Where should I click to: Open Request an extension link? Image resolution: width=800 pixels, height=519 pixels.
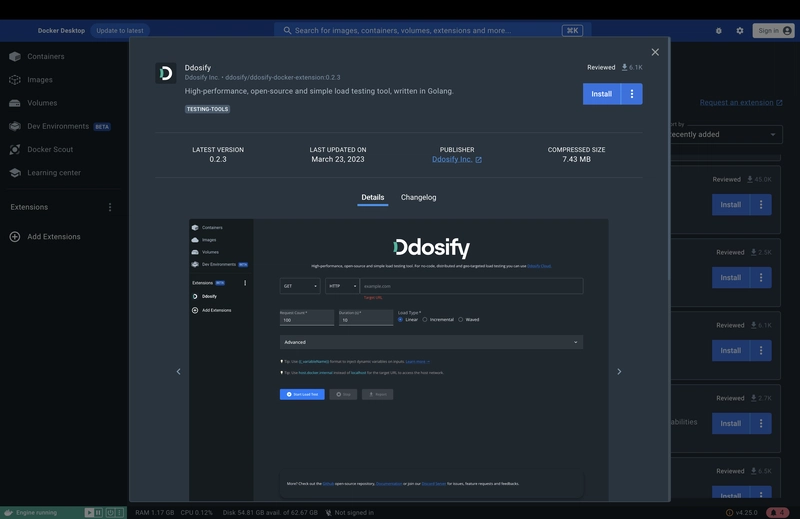coord(741,103)
